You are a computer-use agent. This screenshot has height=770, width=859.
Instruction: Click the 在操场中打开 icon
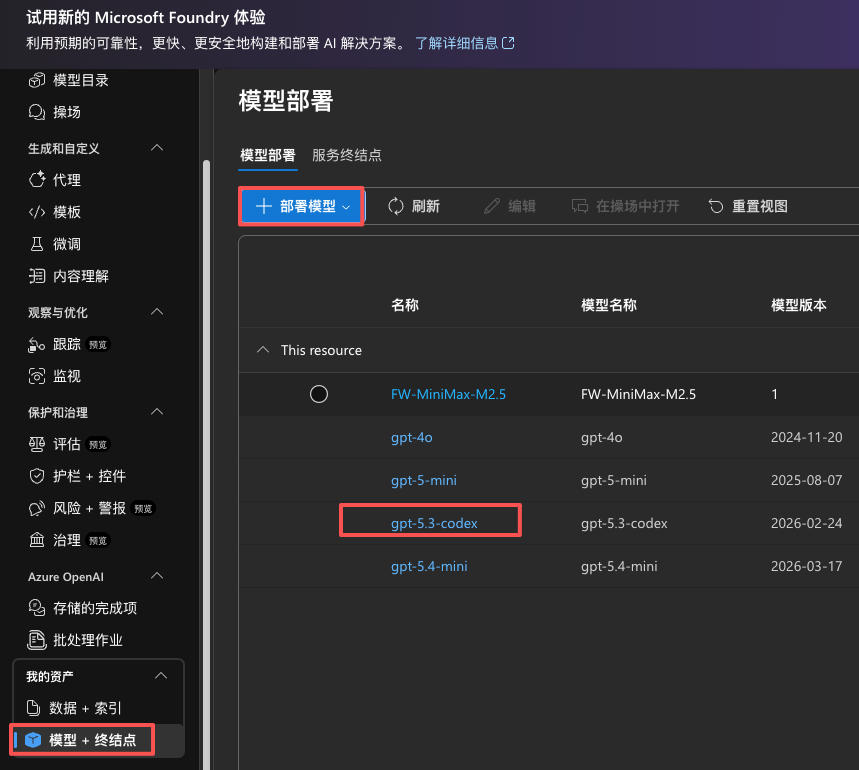tap(580, 206)
